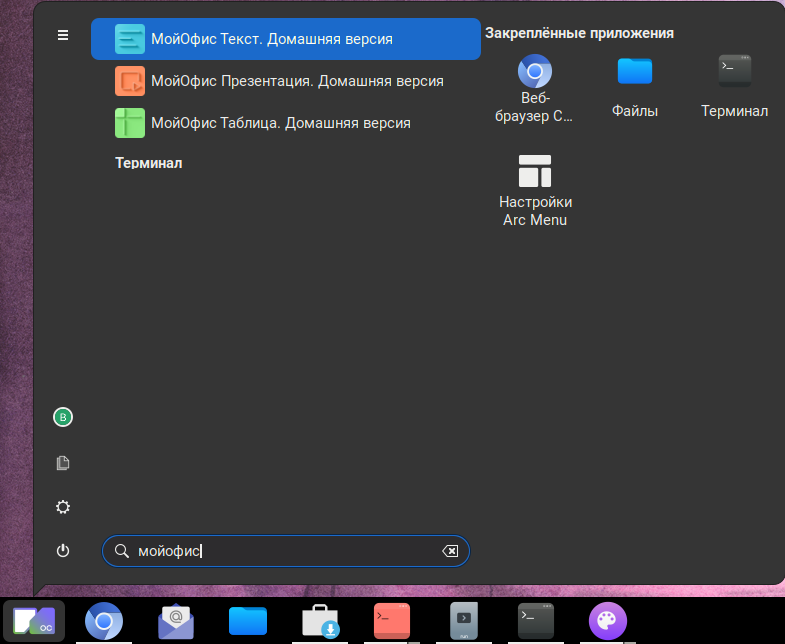The width and height of the screenshot is (785, 644).
Task: Clear the search field text
Action: pos(450,551)
